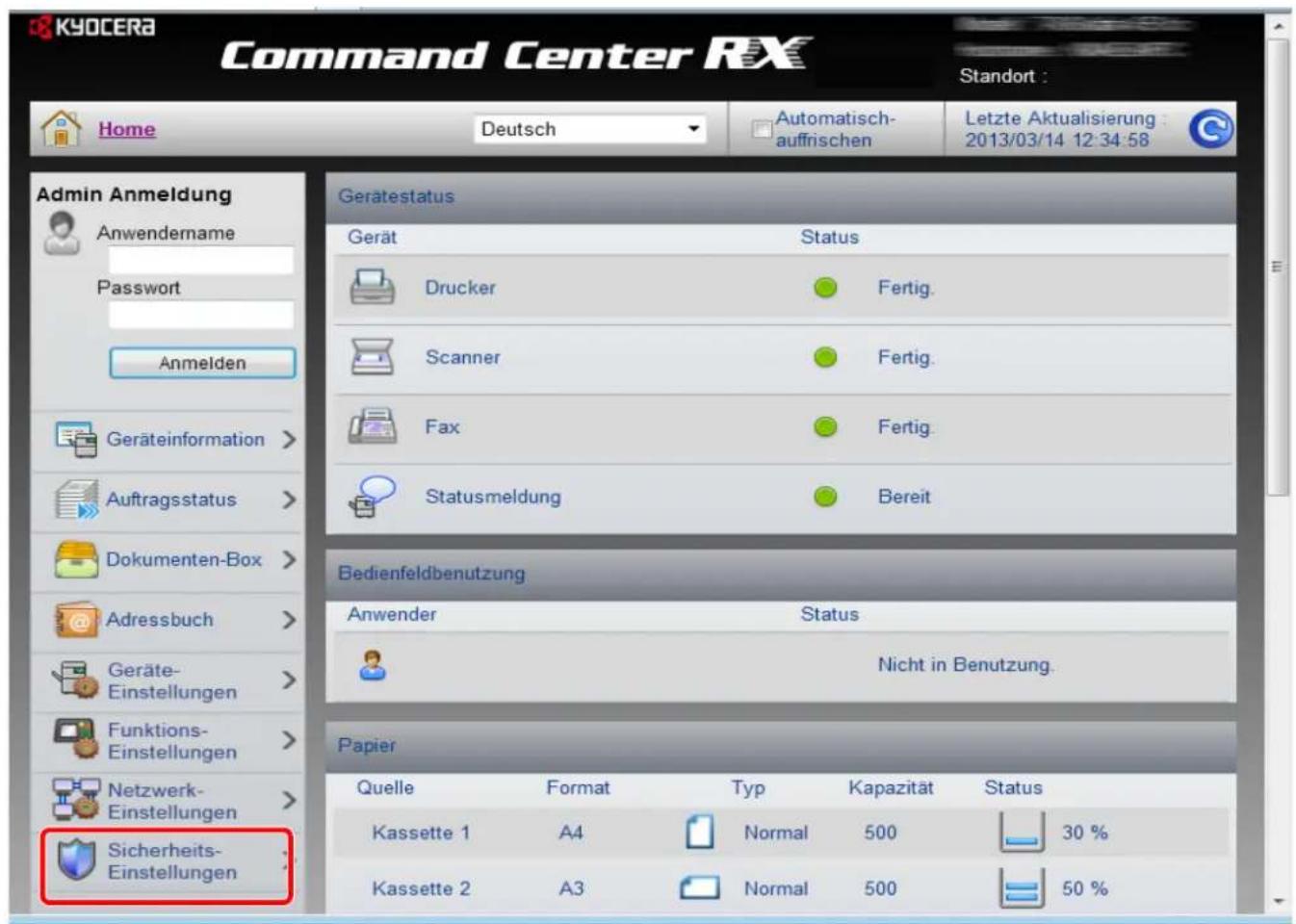Click the Statusmeldung speech bubble icon

373,497
